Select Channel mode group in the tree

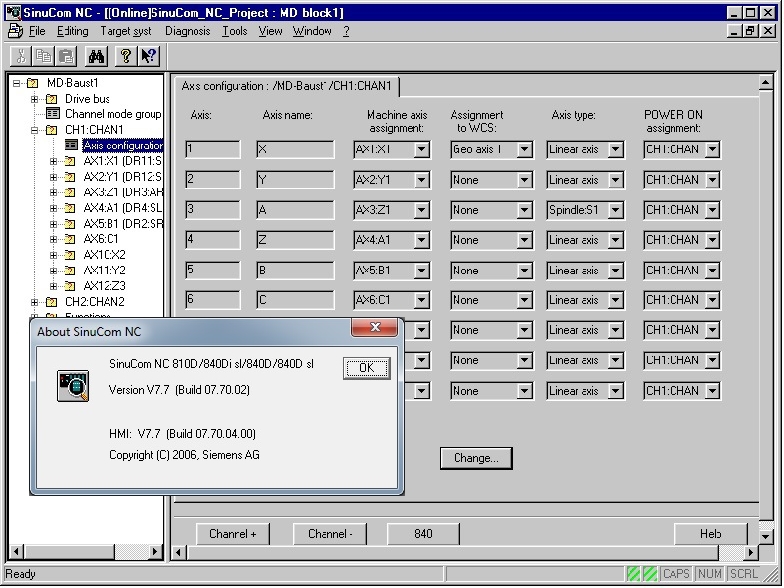point(113,114)
